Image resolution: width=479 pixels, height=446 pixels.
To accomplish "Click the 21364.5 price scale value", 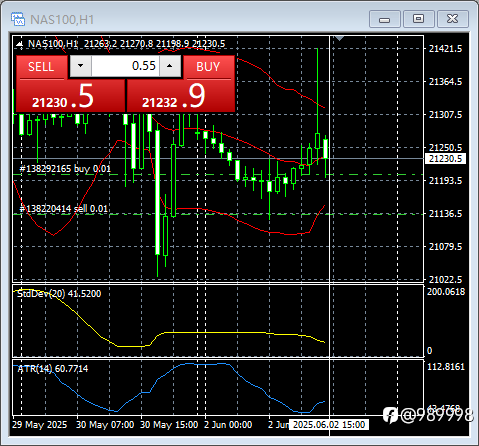I will (445, 82).
